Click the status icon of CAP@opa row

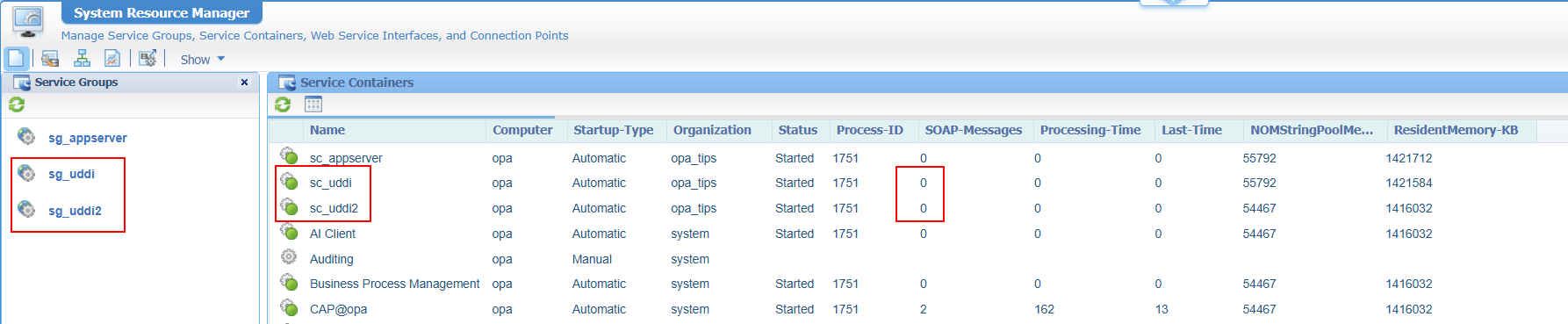(x=289, y=308)
